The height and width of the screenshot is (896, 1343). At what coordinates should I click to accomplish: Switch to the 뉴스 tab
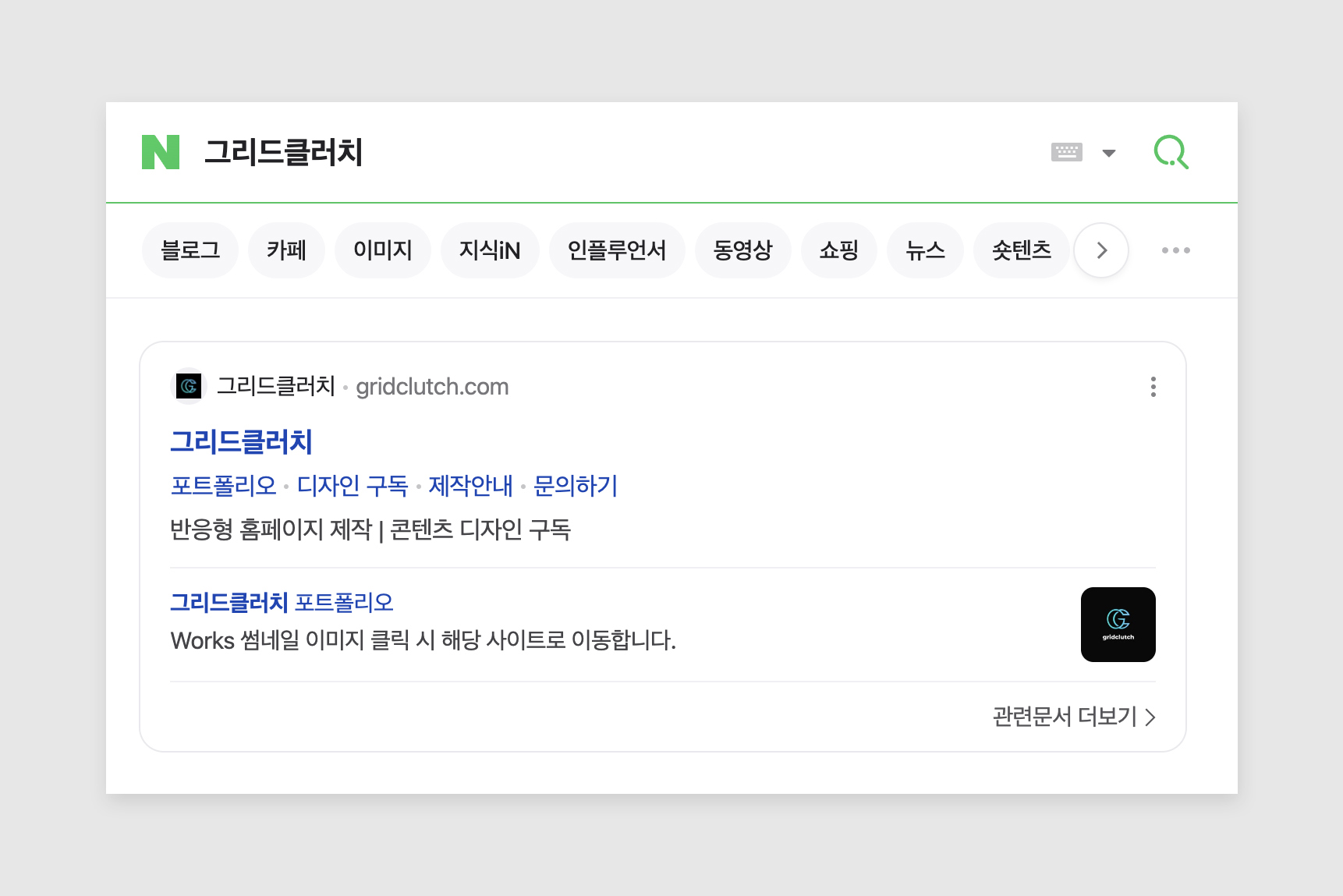[x=926, y=250]
